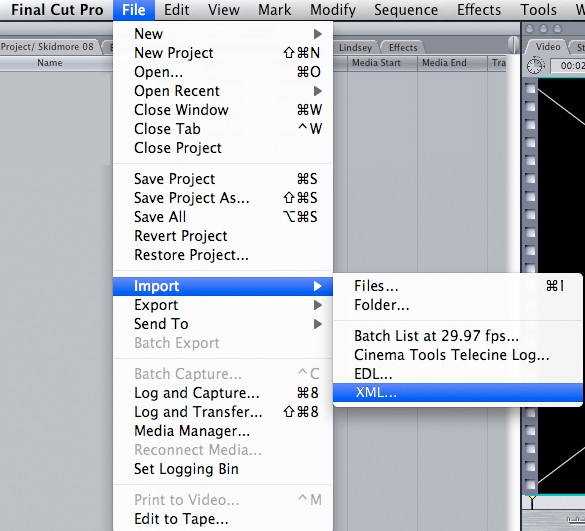Switch to the Lindsey tab
585x531 pixels.
pos(355,48)
